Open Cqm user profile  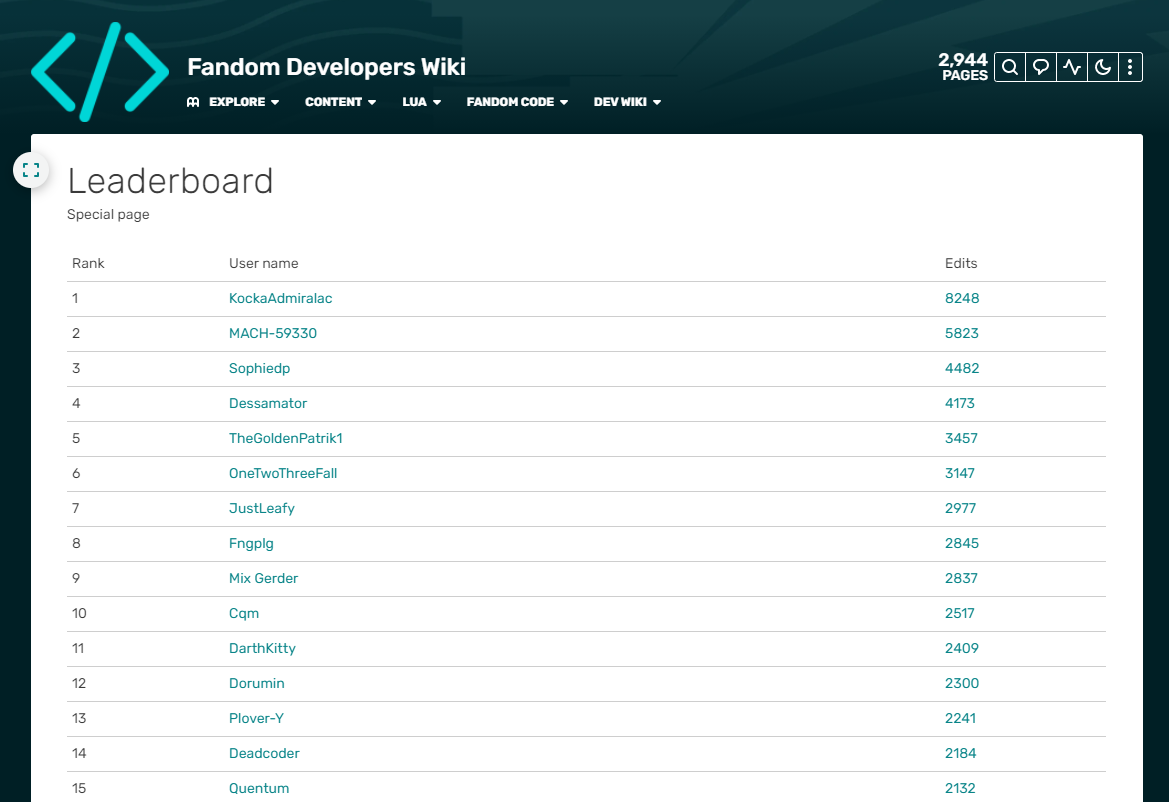click(x=244, y=613)
